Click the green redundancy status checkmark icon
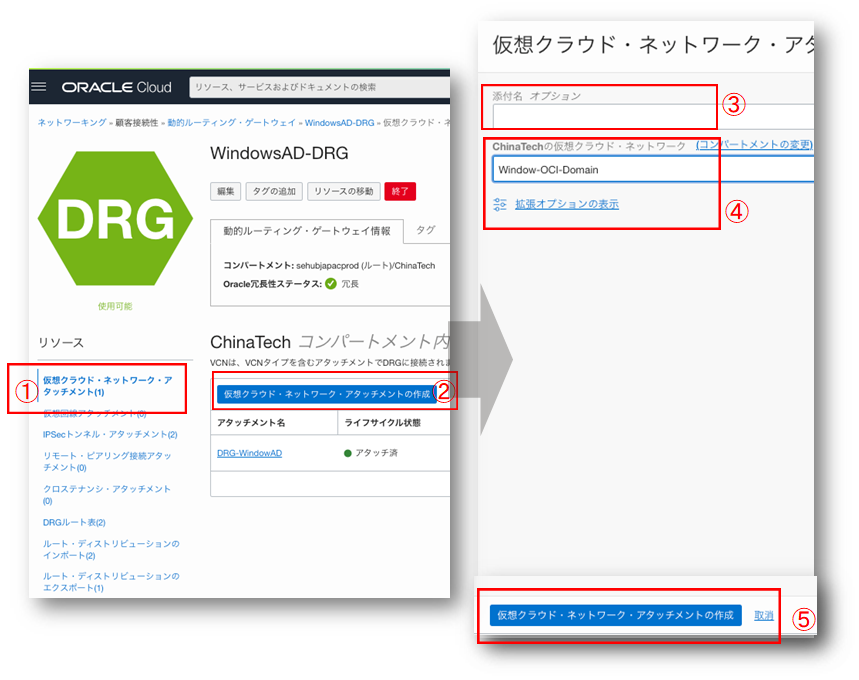859x680 pixels. click(330, 284)
